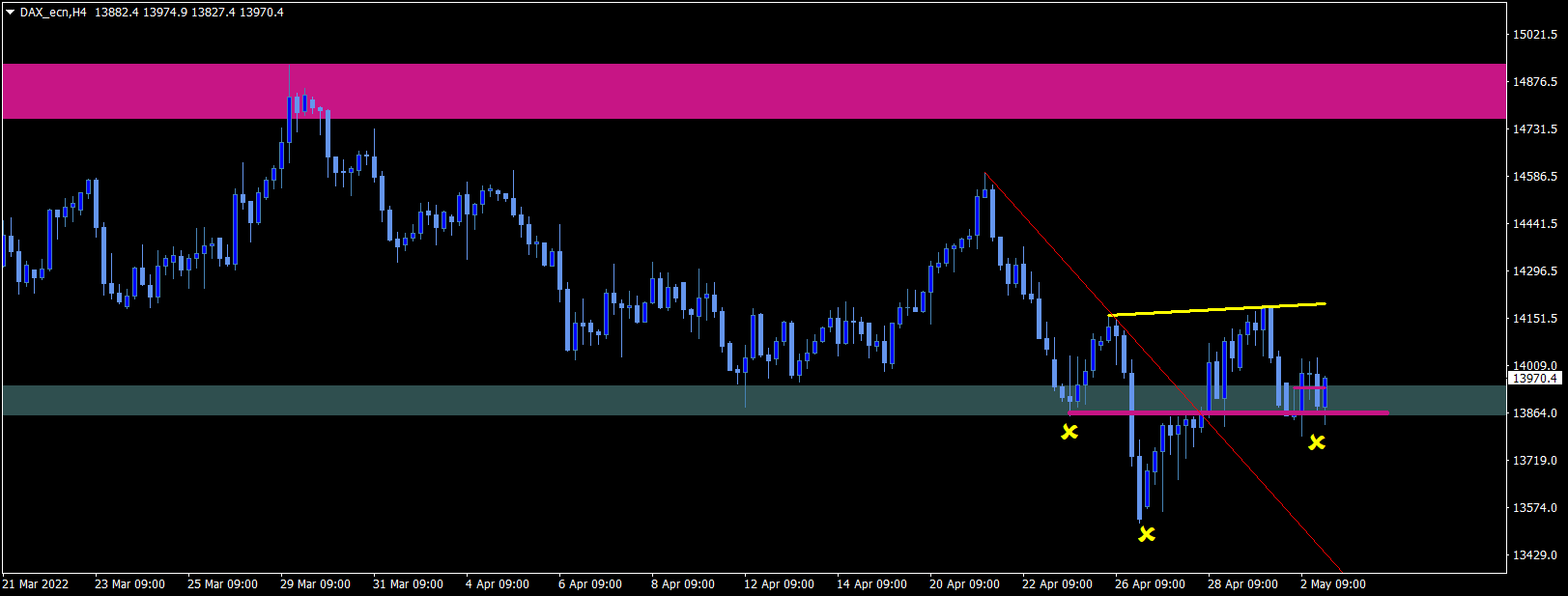Click the 13574.0 price scale label
This screenshot has height=596, width=1568.
tap(1535, 508)
